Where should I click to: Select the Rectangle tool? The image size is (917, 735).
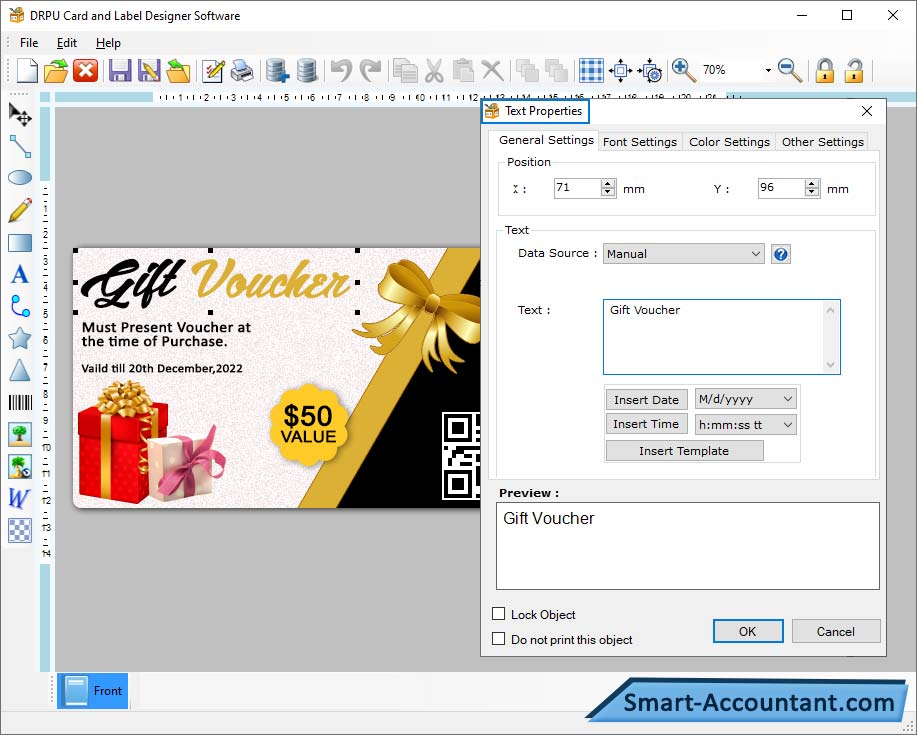tap(20, 243)
